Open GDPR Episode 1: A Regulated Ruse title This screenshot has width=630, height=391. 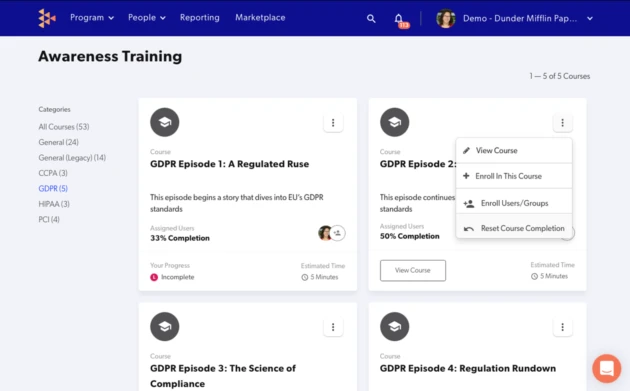pos(229,164)
